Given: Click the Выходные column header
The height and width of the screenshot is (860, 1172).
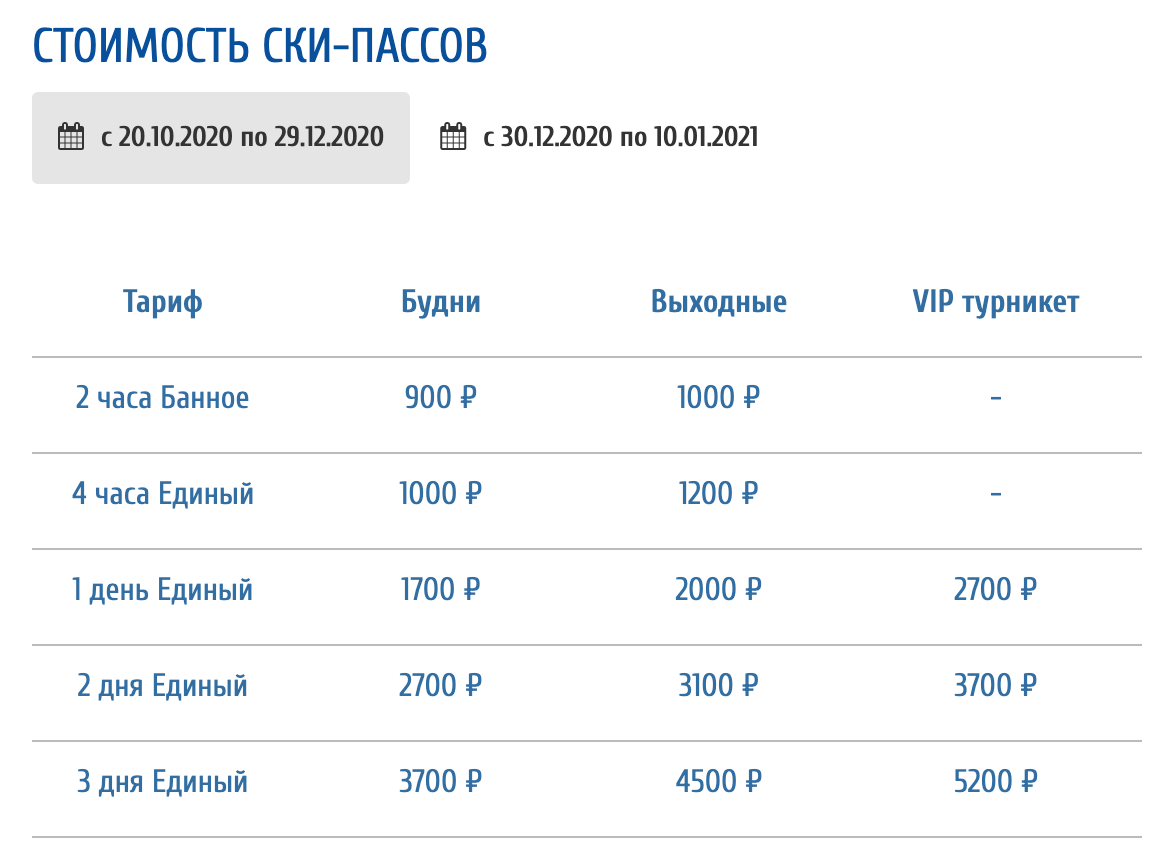Looking at the screenshot, I should coord(719,301).
